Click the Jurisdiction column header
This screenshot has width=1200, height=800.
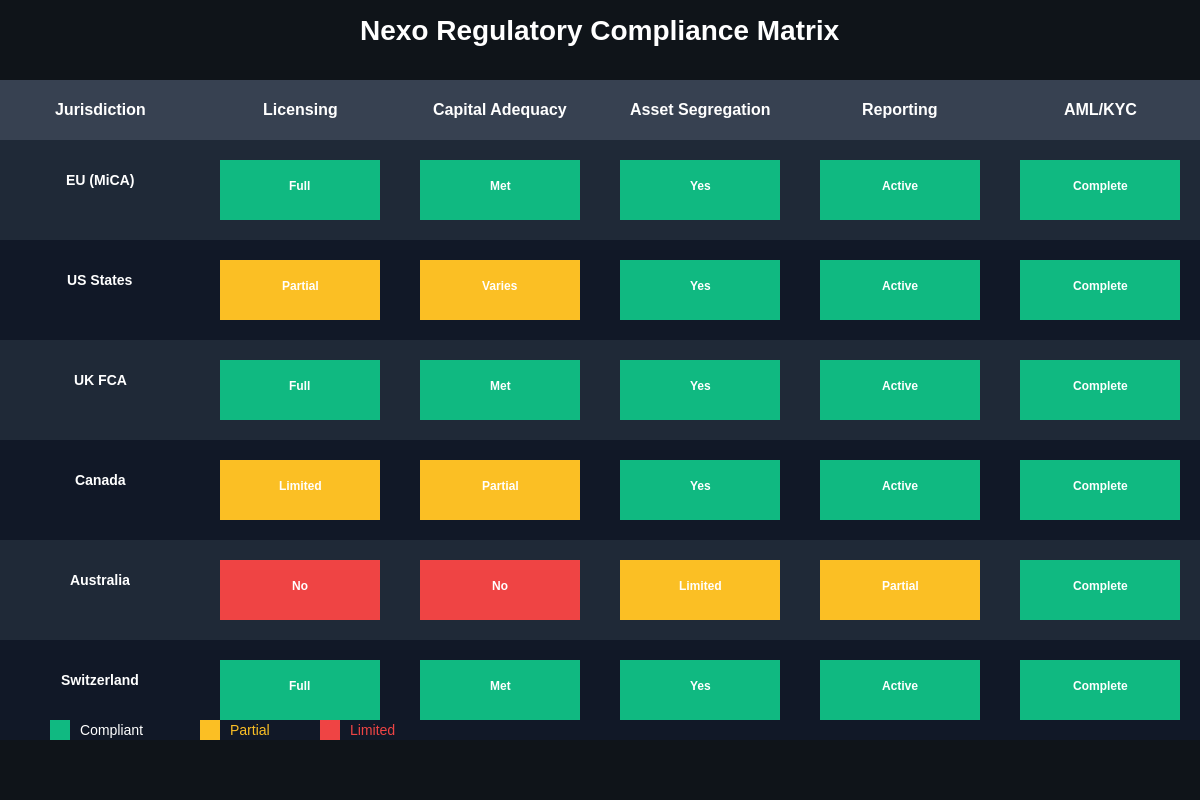(100, 110)
